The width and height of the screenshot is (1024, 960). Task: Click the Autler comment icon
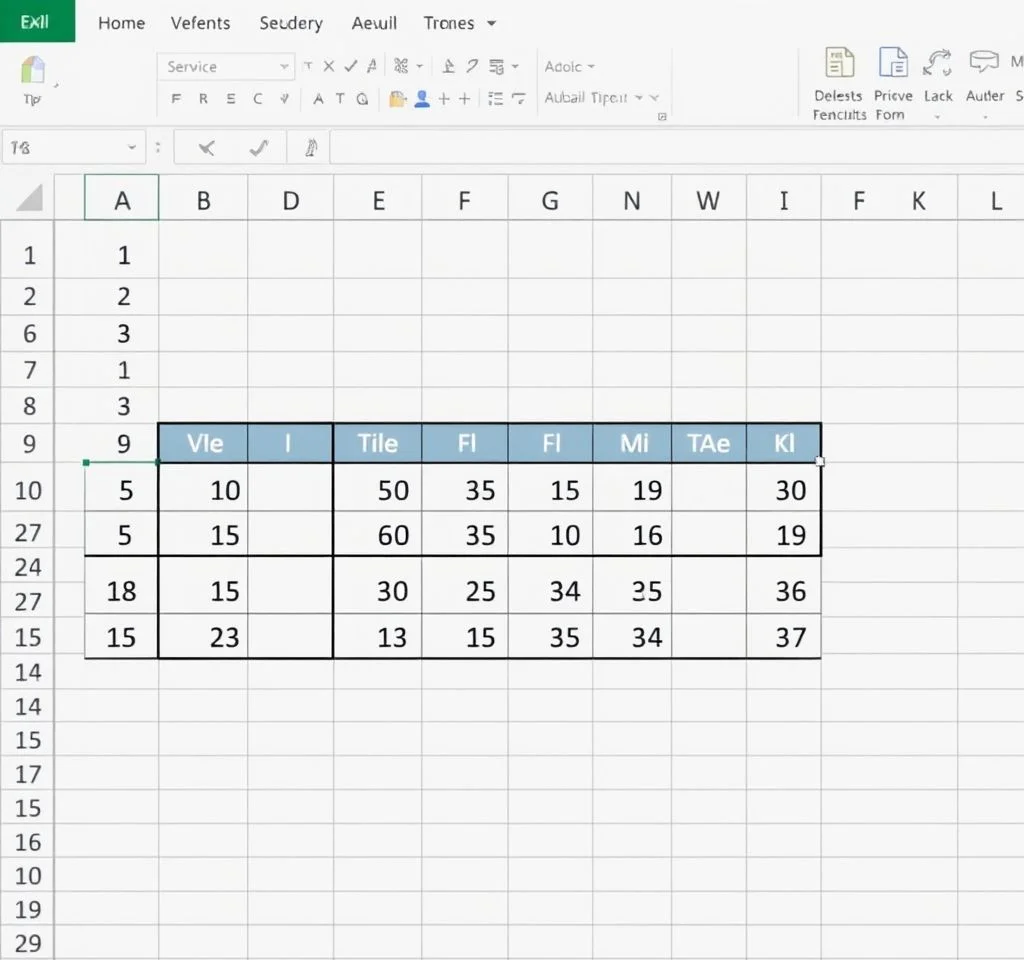(x=984, y=63)
